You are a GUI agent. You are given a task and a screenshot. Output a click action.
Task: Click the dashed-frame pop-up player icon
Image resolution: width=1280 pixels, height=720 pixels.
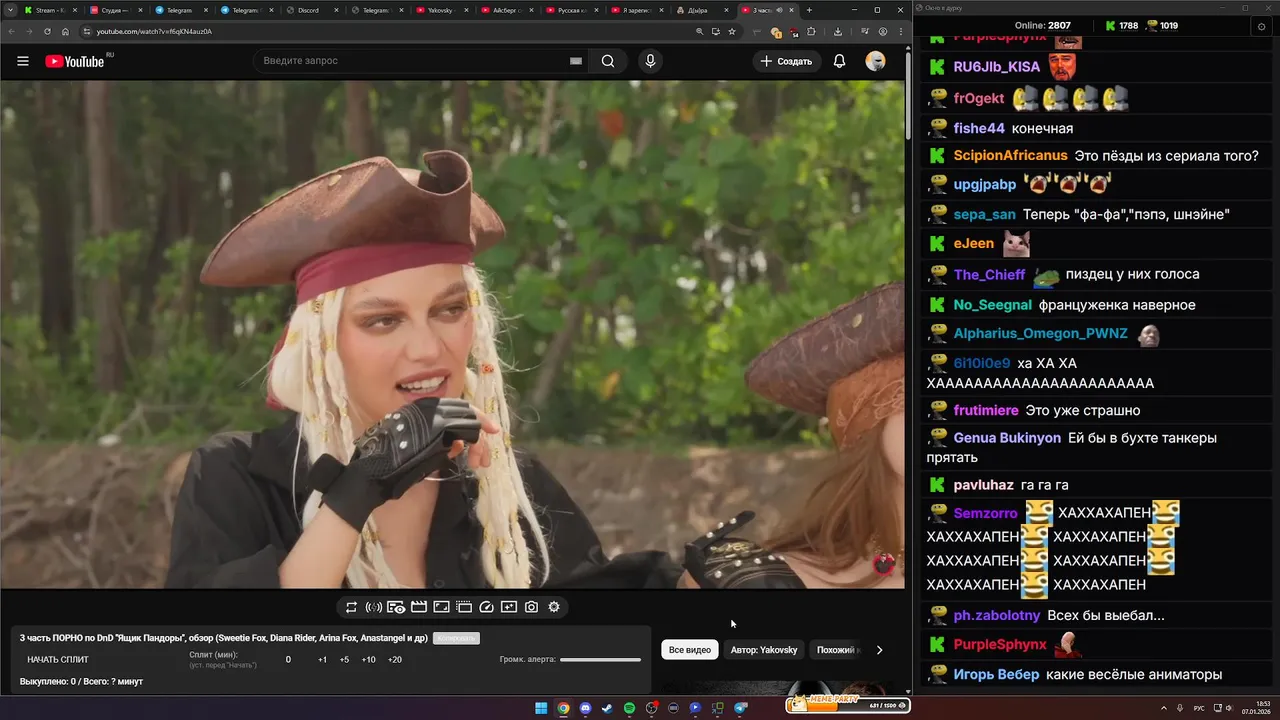464,607
